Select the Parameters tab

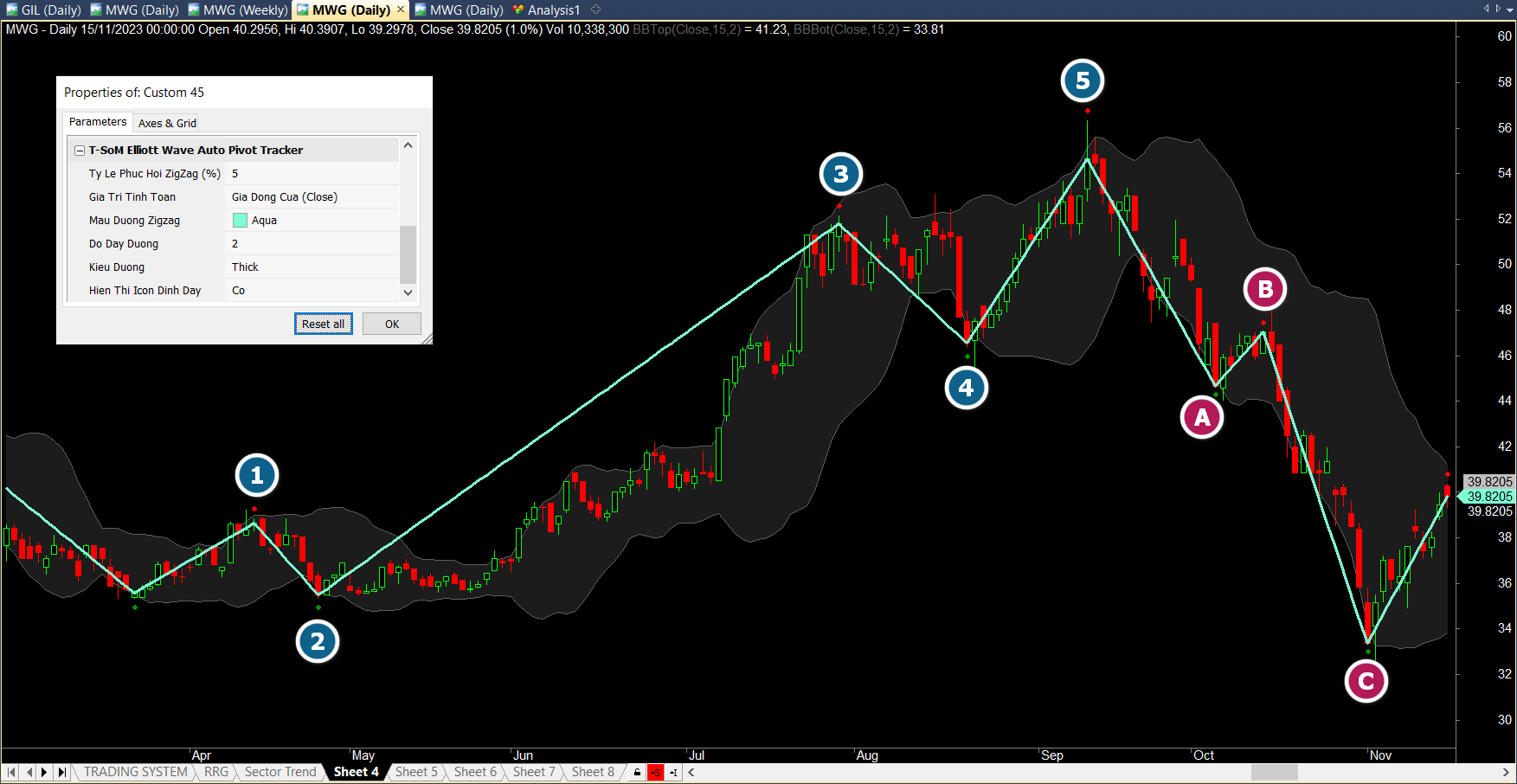click(x=98, y=122)
